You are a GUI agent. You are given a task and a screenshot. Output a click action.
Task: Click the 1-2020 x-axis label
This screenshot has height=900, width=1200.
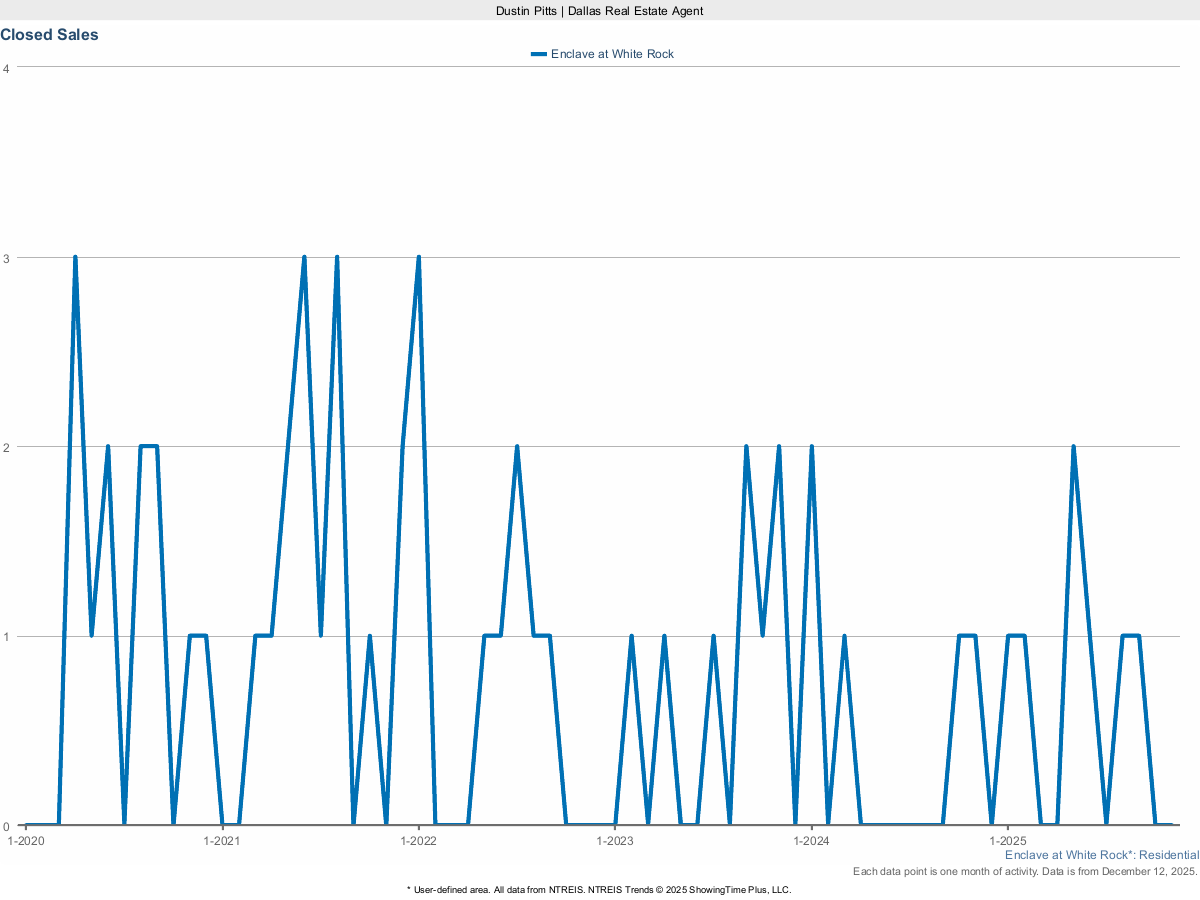coord(25,841)
